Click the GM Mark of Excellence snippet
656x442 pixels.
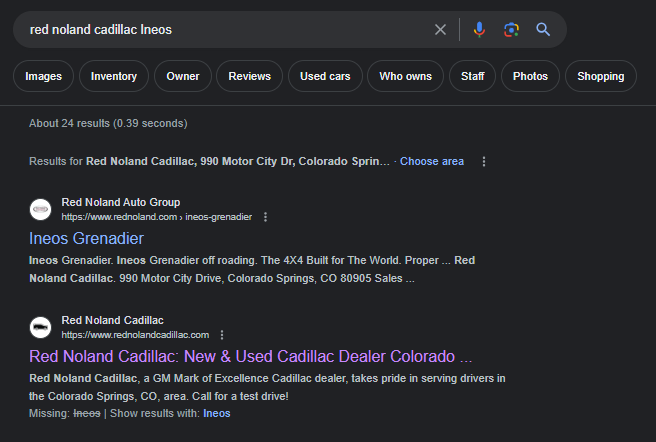(267, 387)
